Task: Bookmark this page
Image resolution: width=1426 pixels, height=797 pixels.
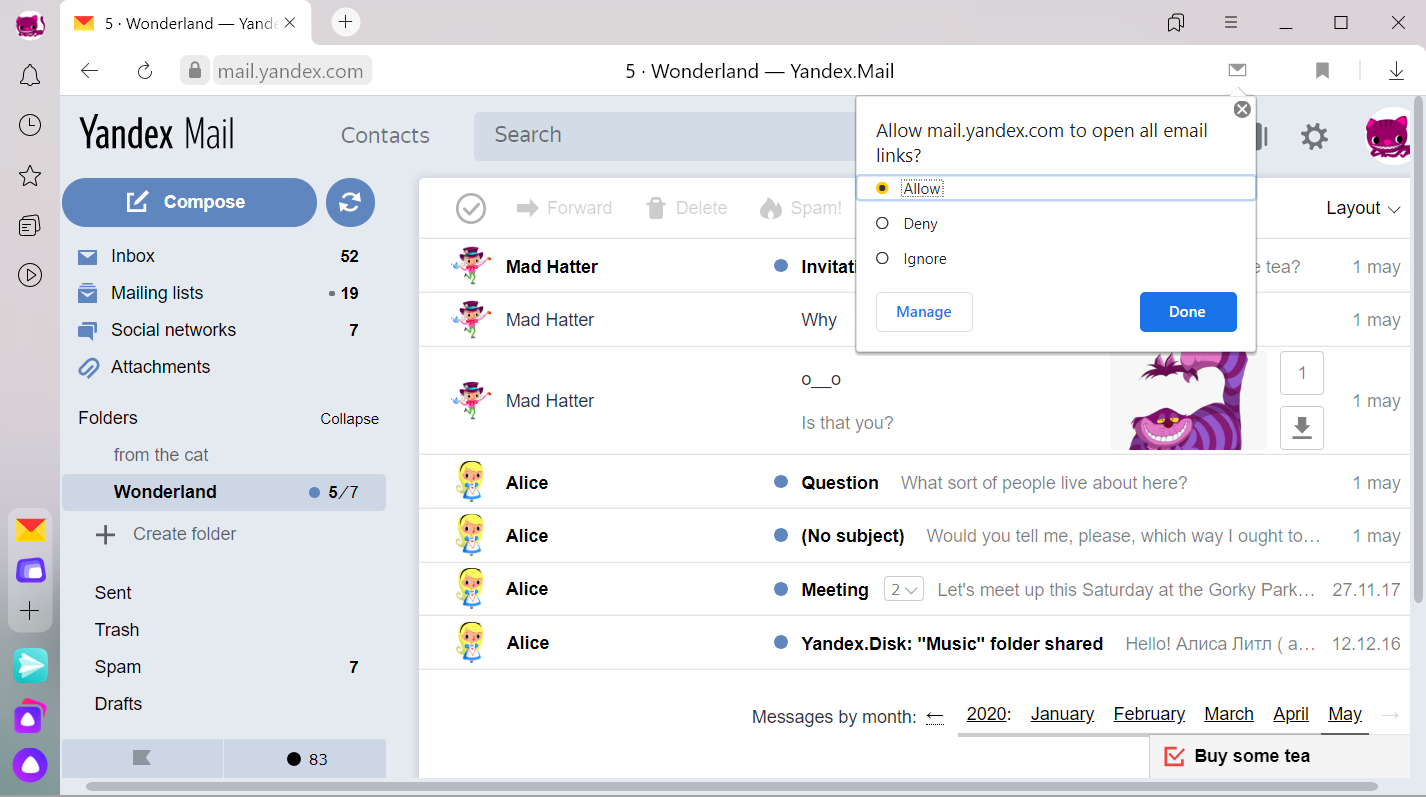Action: click(1322, 70)
